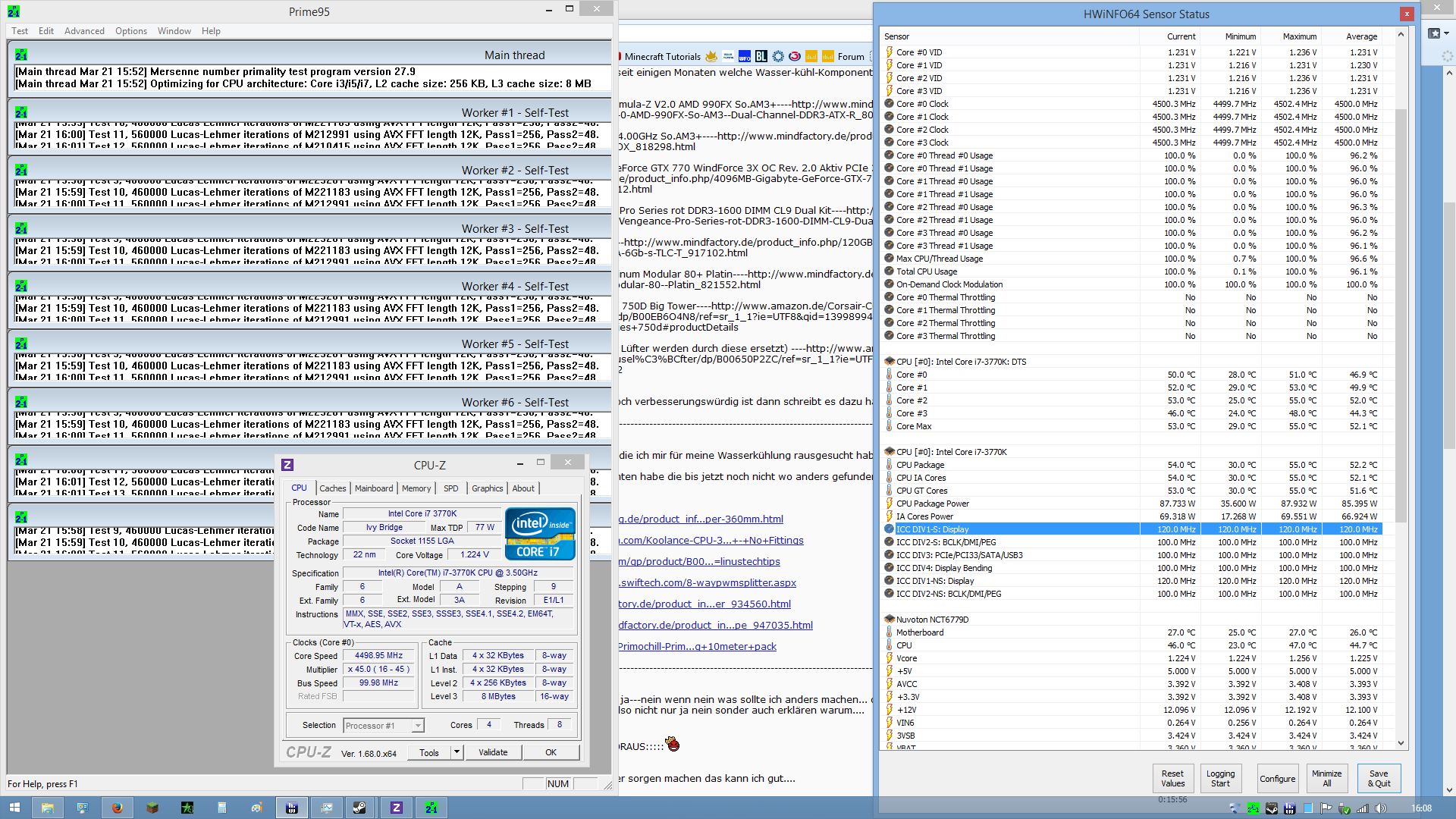Viewport: 1456px width, 819px height.
Task: Open the BL bookmark icon
Action: point(761,56)
